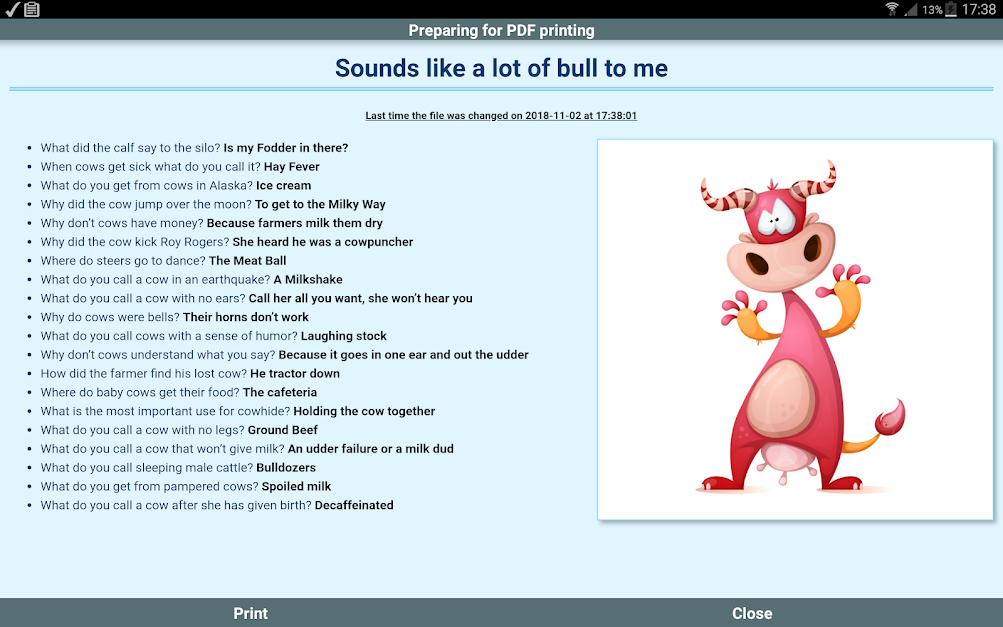This screenshot has width=1003, height=627.
Task: Select the 'He tractor down' joke line
Action: 190,373
